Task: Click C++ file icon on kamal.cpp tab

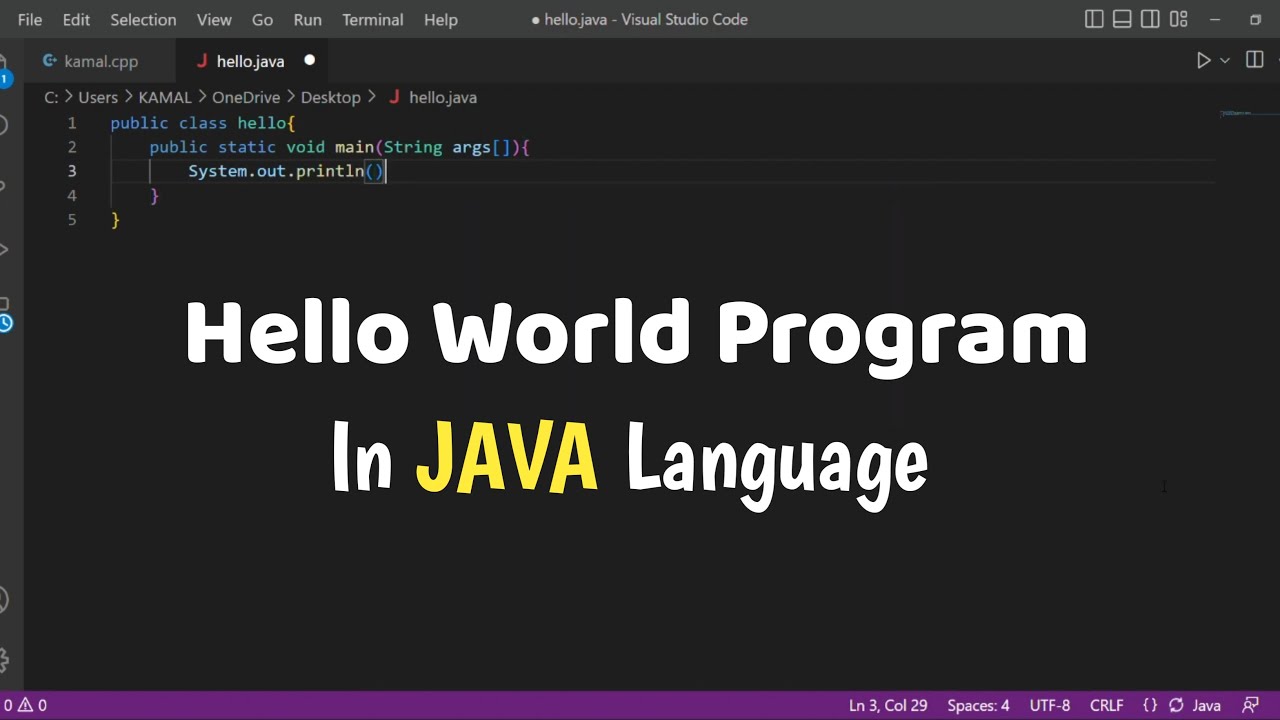Action: coord(50,61)
